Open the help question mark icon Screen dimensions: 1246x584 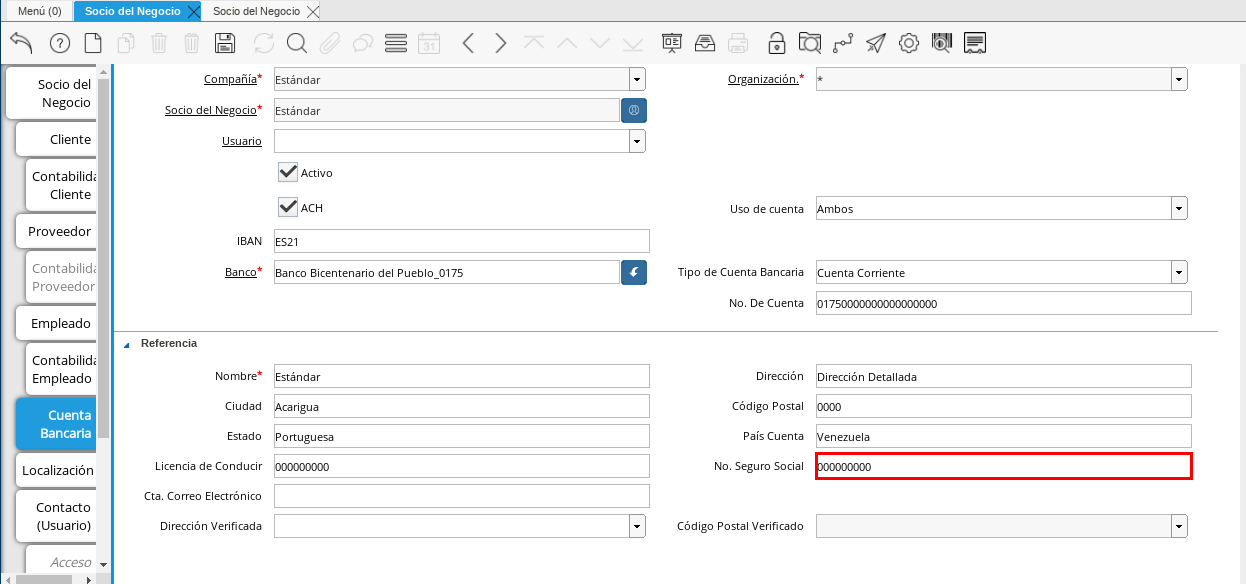[x=59, y=43]
